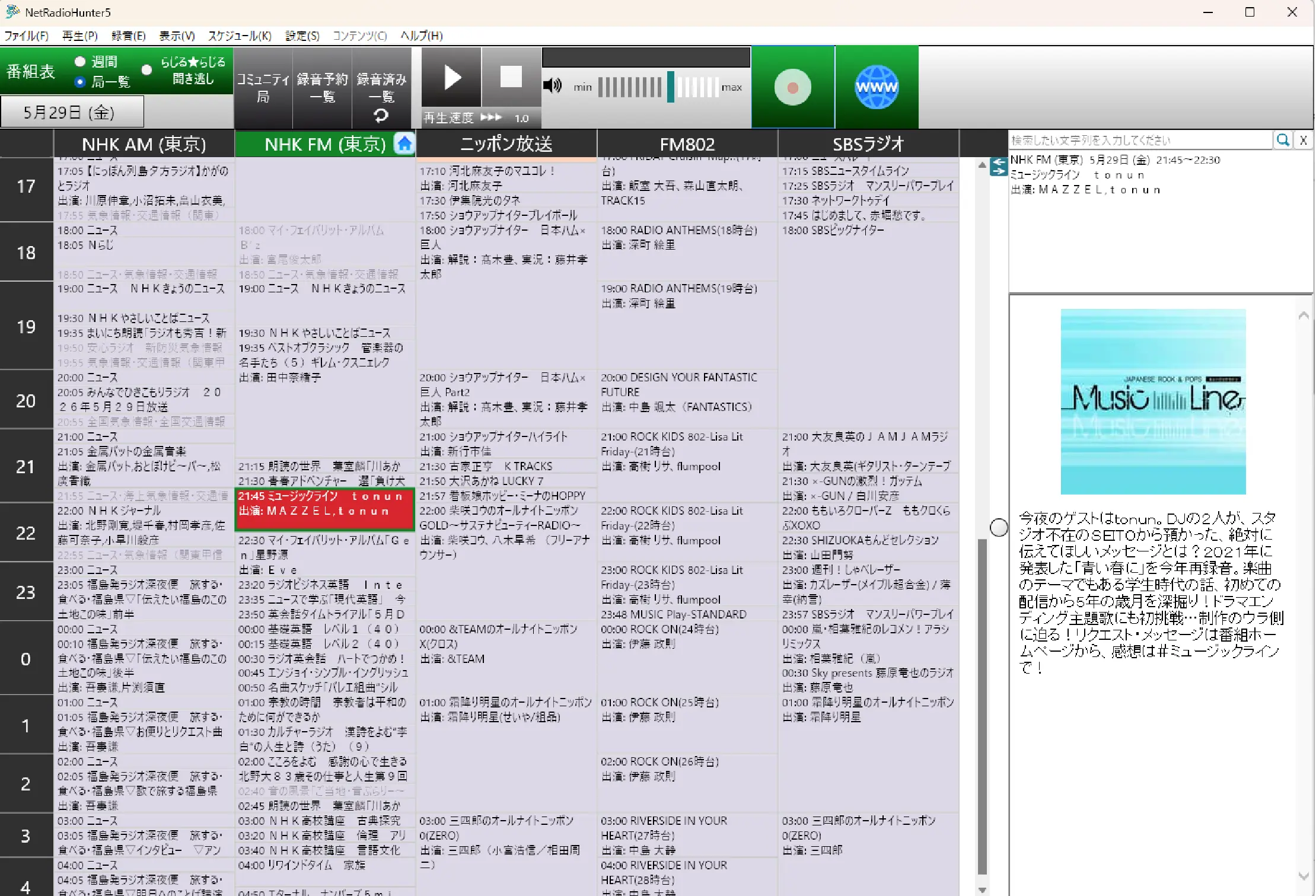Show the 録音済み一覧 list
The height and width of the screenshot is (896, 1316).
[x=381, y=87]
